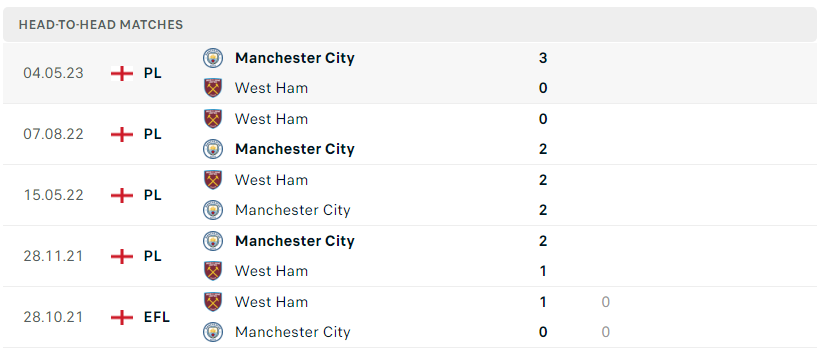Click England flag beside EFL label

tap(122, 317)
